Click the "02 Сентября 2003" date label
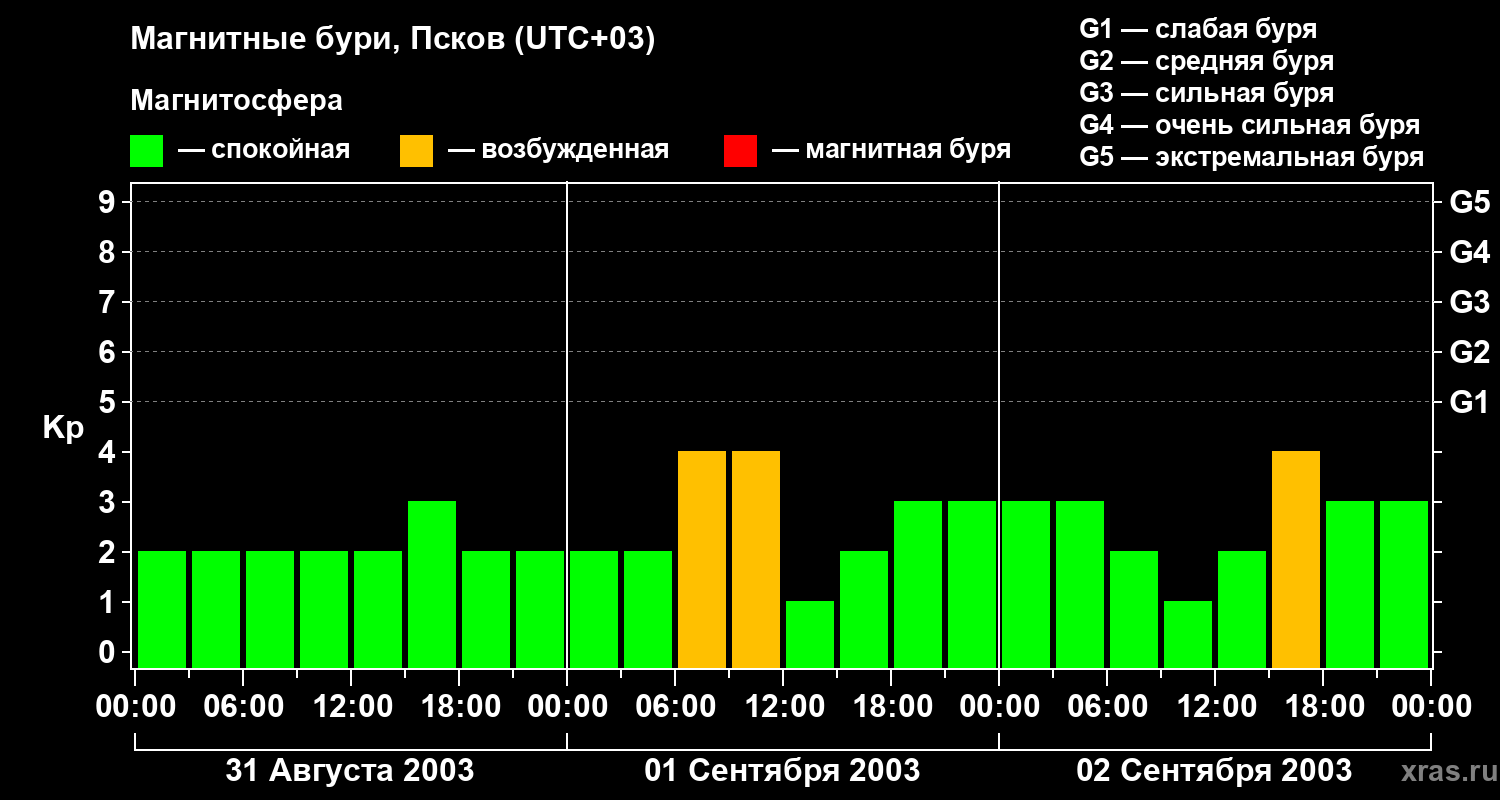 pos(1214,770)
